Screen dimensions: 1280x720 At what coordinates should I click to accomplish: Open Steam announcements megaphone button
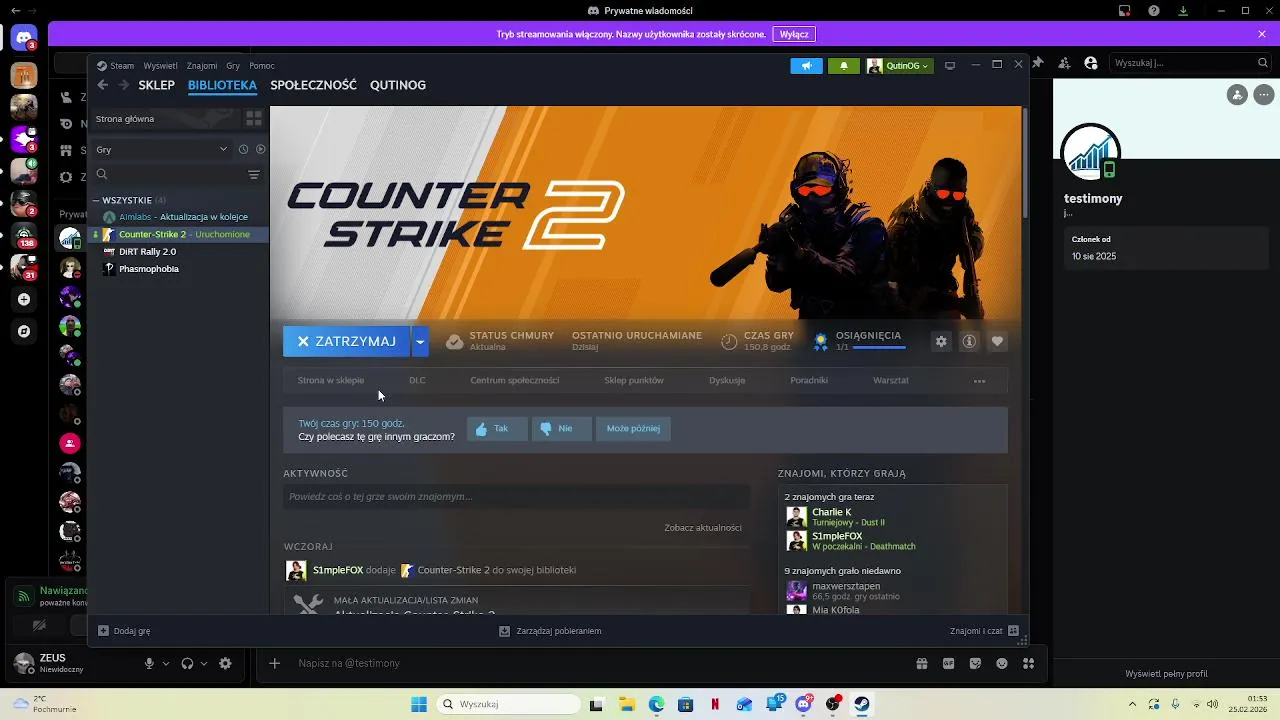[806, 66]
